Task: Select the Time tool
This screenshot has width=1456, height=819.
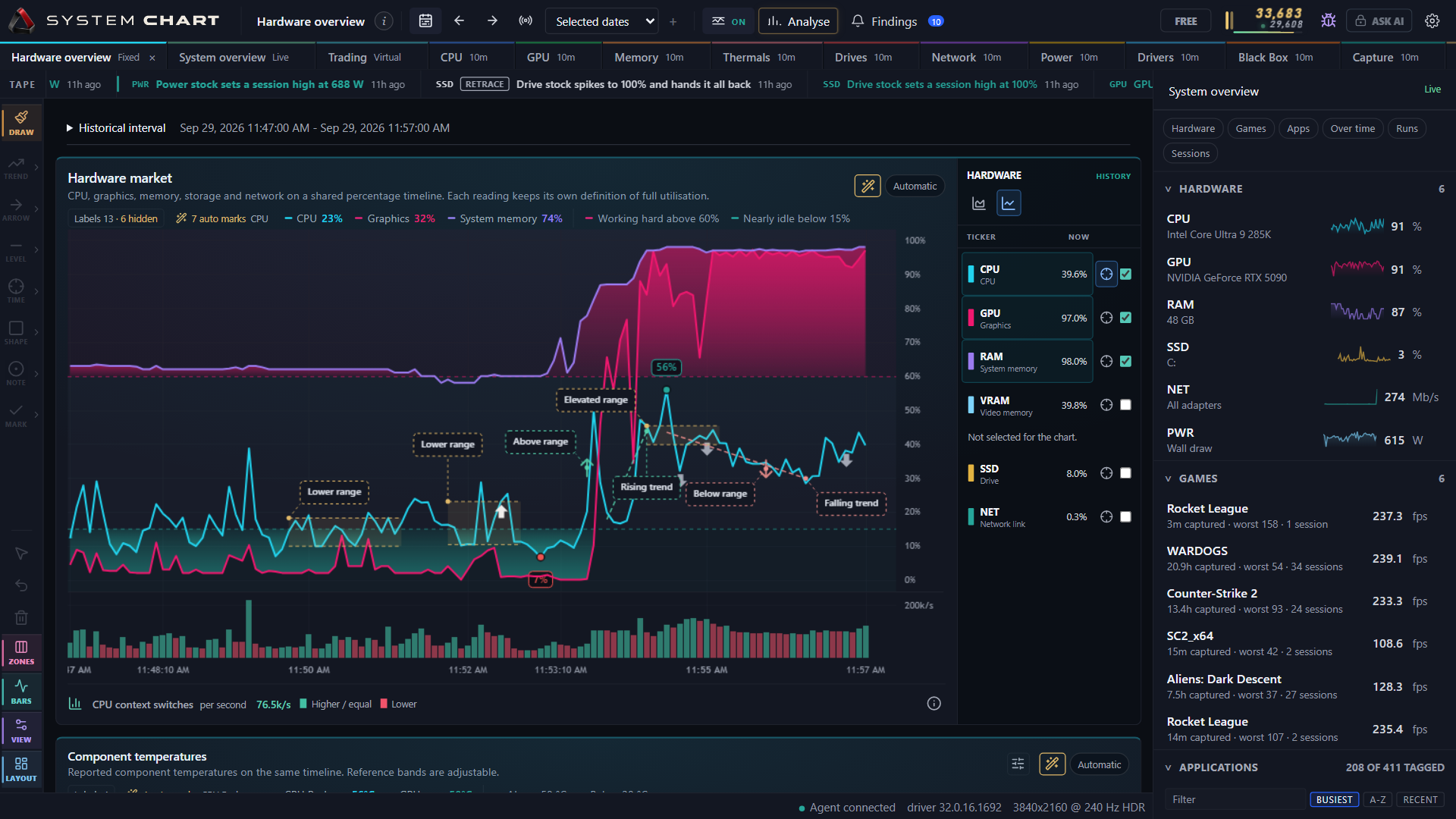Action: tap(16, 292)
